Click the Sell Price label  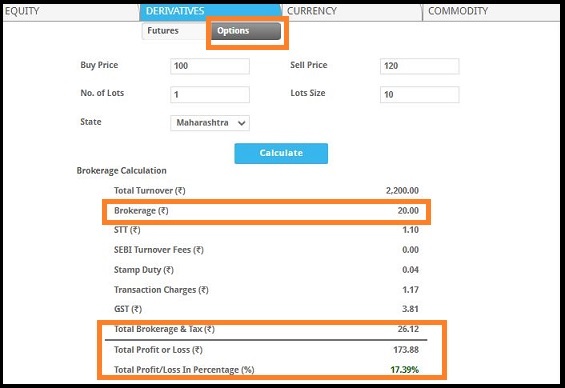pyautogui.click(x=309, y=65)
